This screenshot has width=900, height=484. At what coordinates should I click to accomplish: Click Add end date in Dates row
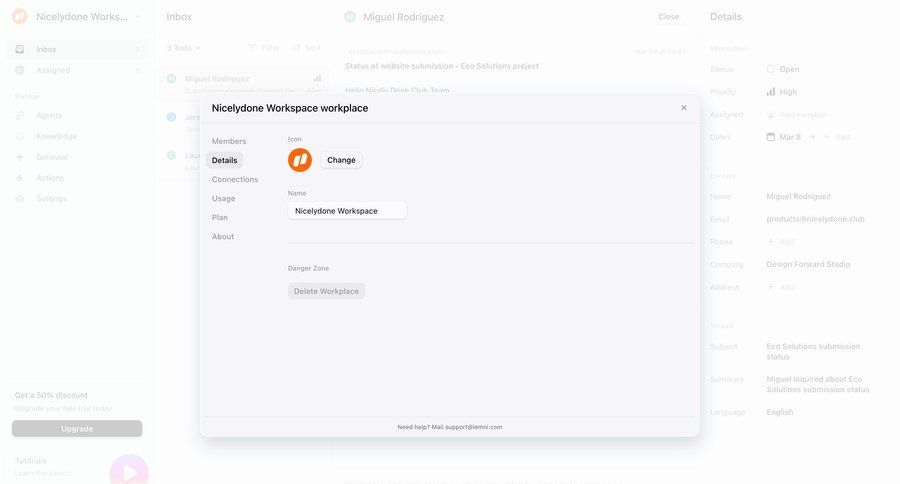point(837,137)
